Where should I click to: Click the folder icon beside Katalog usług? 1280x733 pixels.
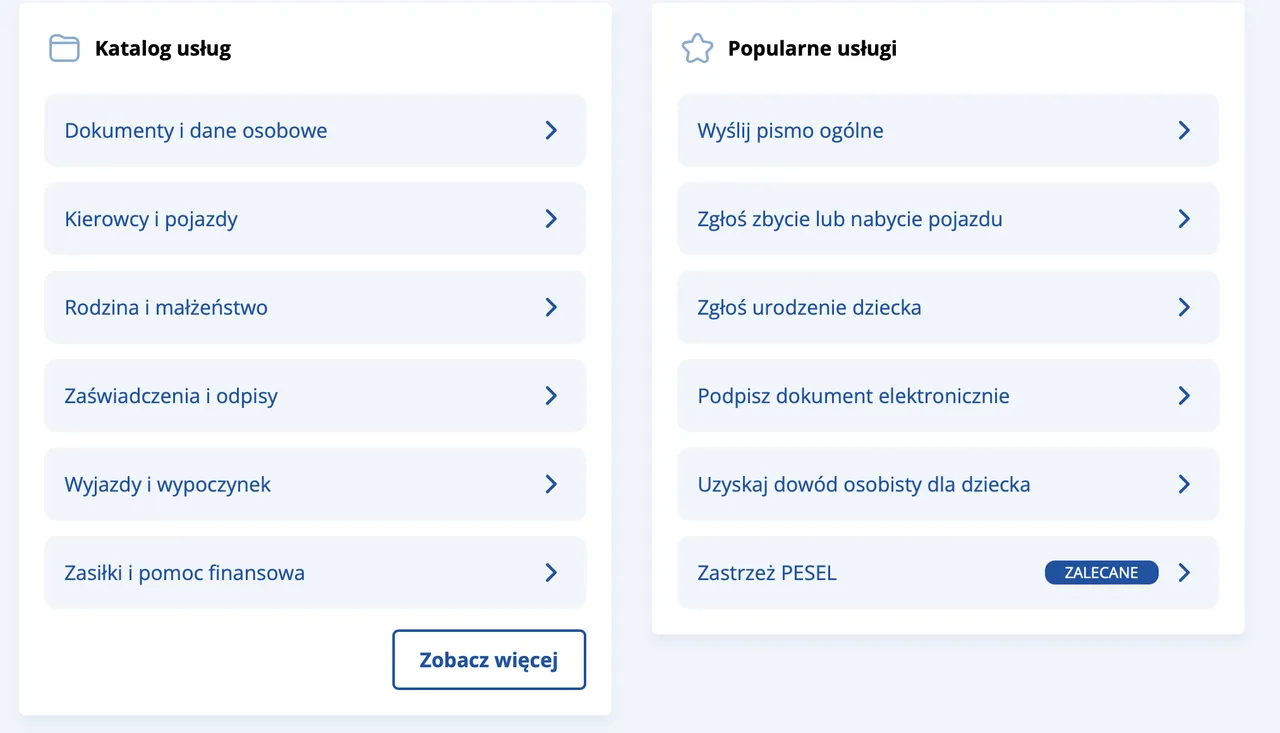[x=63, y=47]
